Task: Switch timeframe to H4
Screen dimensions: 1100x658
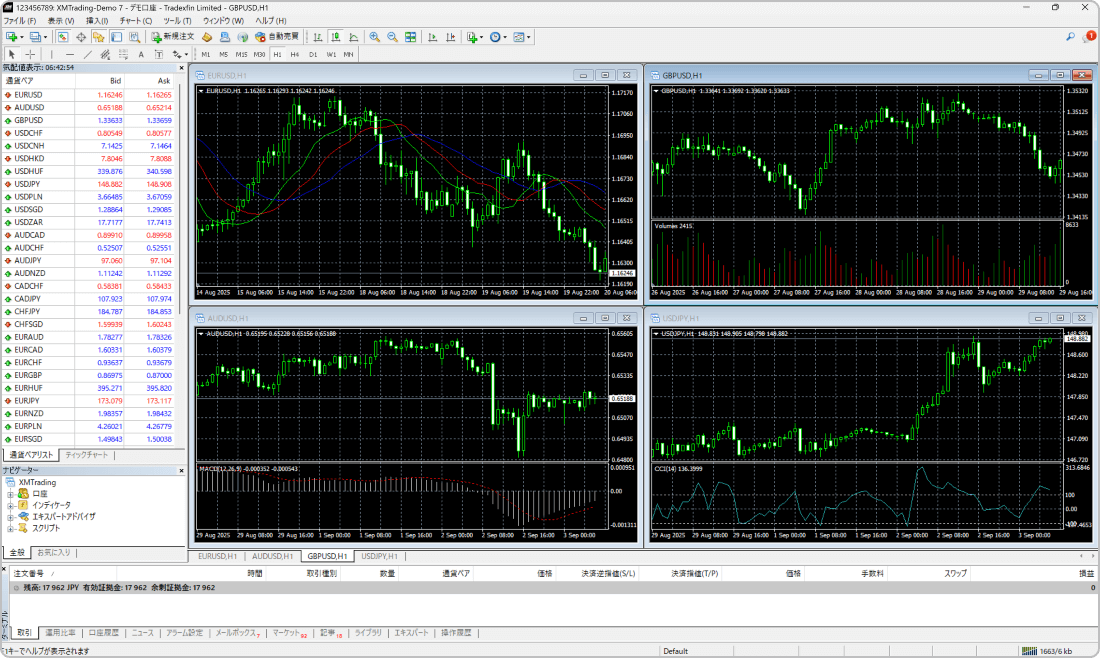Action: [295, 54]
